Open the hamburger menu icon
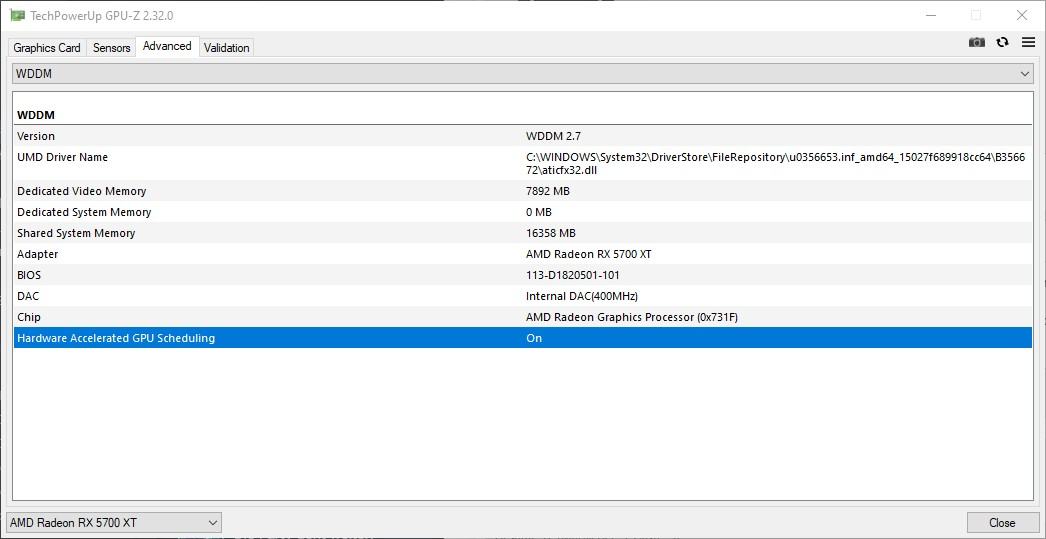 [x=1028, y=43]
